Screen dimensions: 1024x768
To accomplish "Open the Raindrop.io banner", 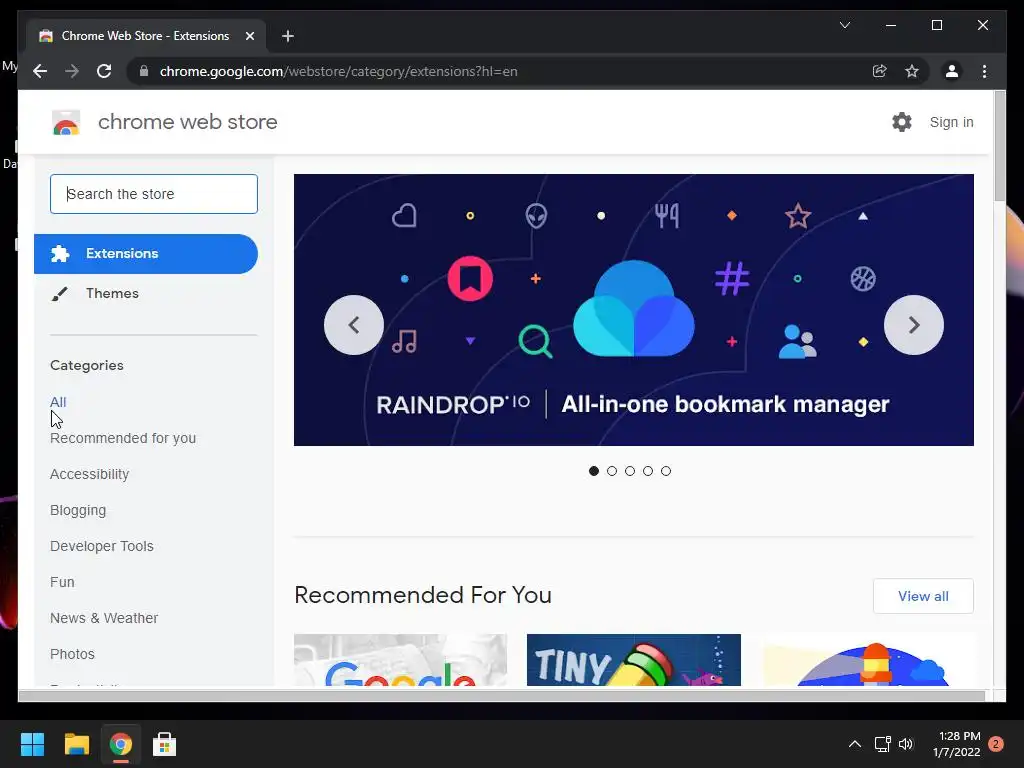I will pos(633,310).
